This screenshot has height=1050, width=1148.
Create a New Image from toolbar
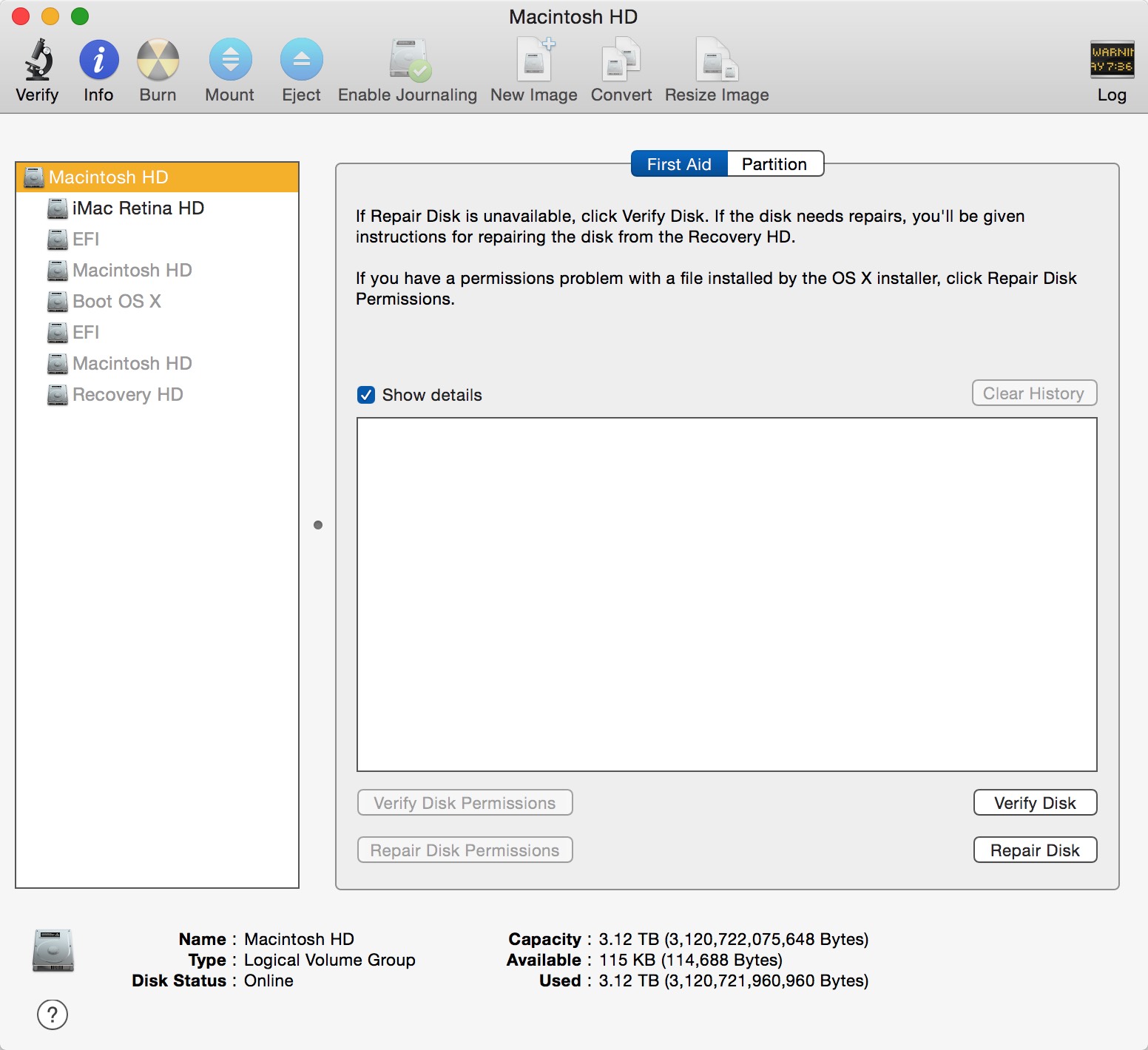click(x=534, y=61)
